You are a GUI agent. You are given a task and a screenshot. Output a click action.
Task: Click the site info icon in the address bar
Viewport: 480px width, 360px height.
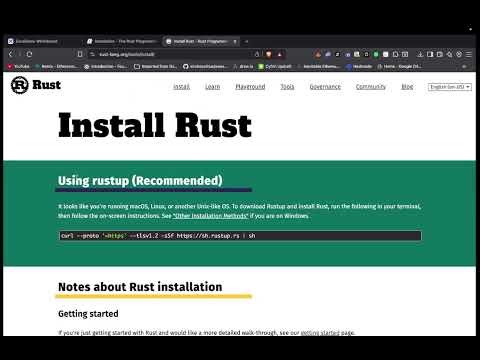(x=92, y=54)
